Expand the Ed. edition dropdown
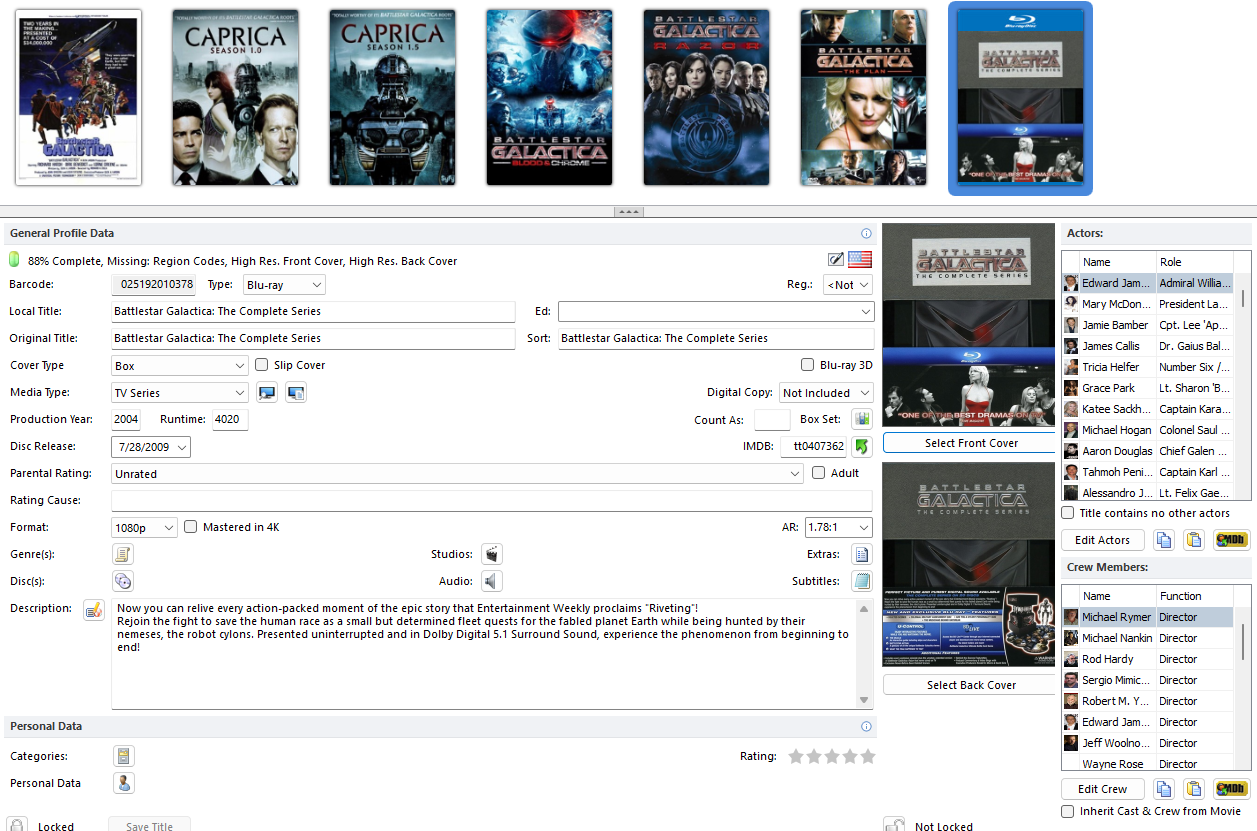Screen dimensions: 1257x831 point(716,312)
